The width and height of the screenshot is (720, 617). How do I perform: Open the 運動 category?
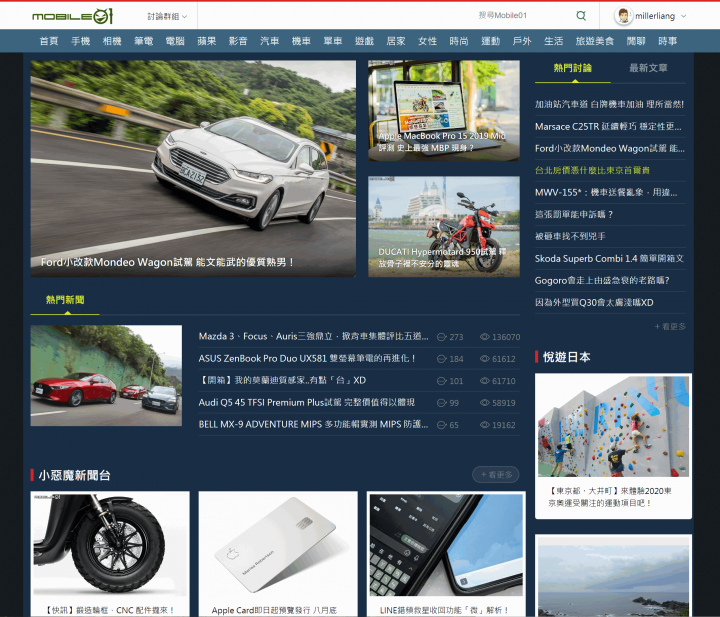pos(490,41)
